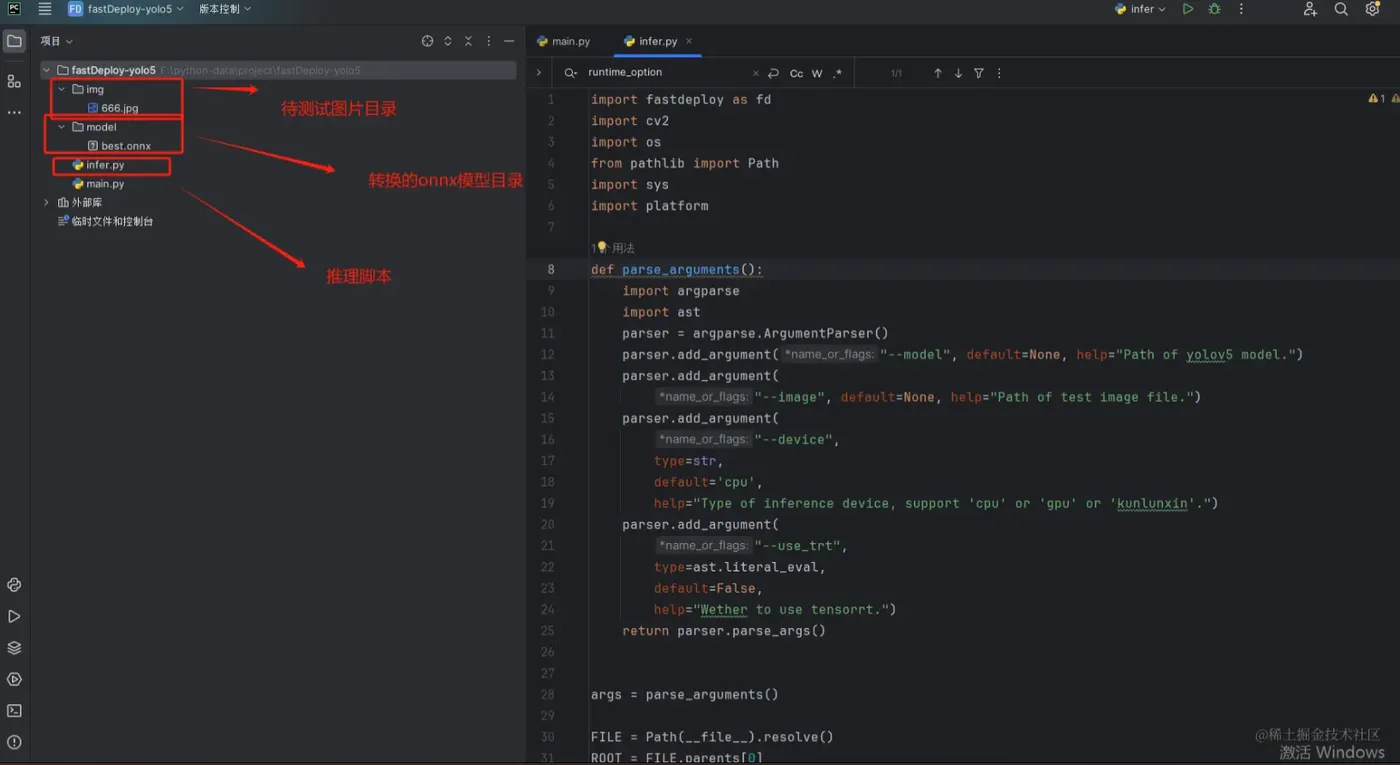Click 'args = parse_arguments()' line
The height and width of the screenshot is (765, 1400).
684,694
